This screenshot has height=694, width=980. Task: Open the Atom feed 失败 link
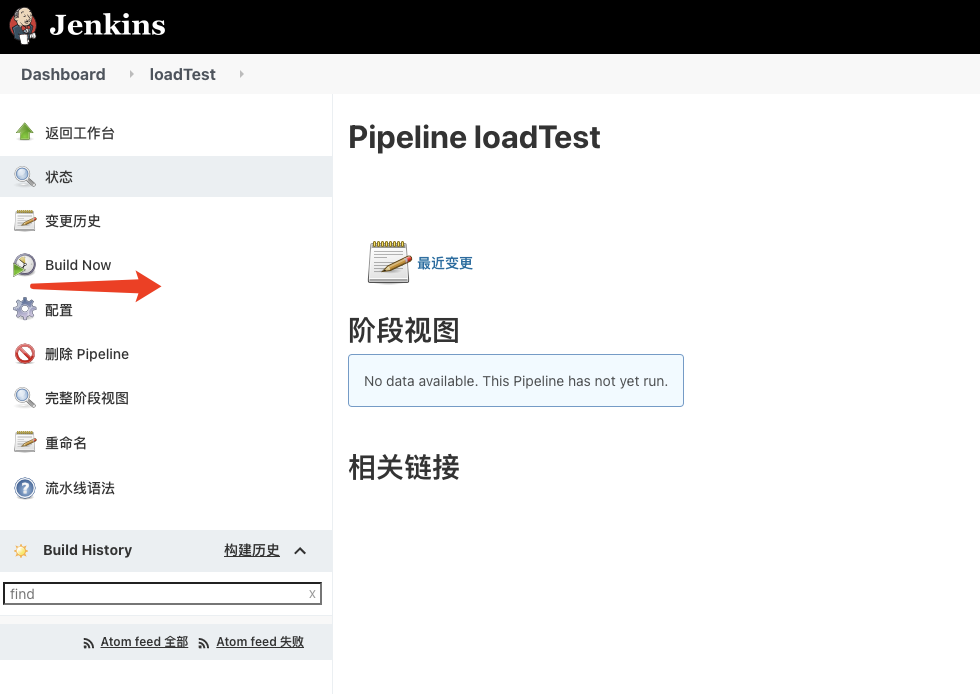point(260,642)
